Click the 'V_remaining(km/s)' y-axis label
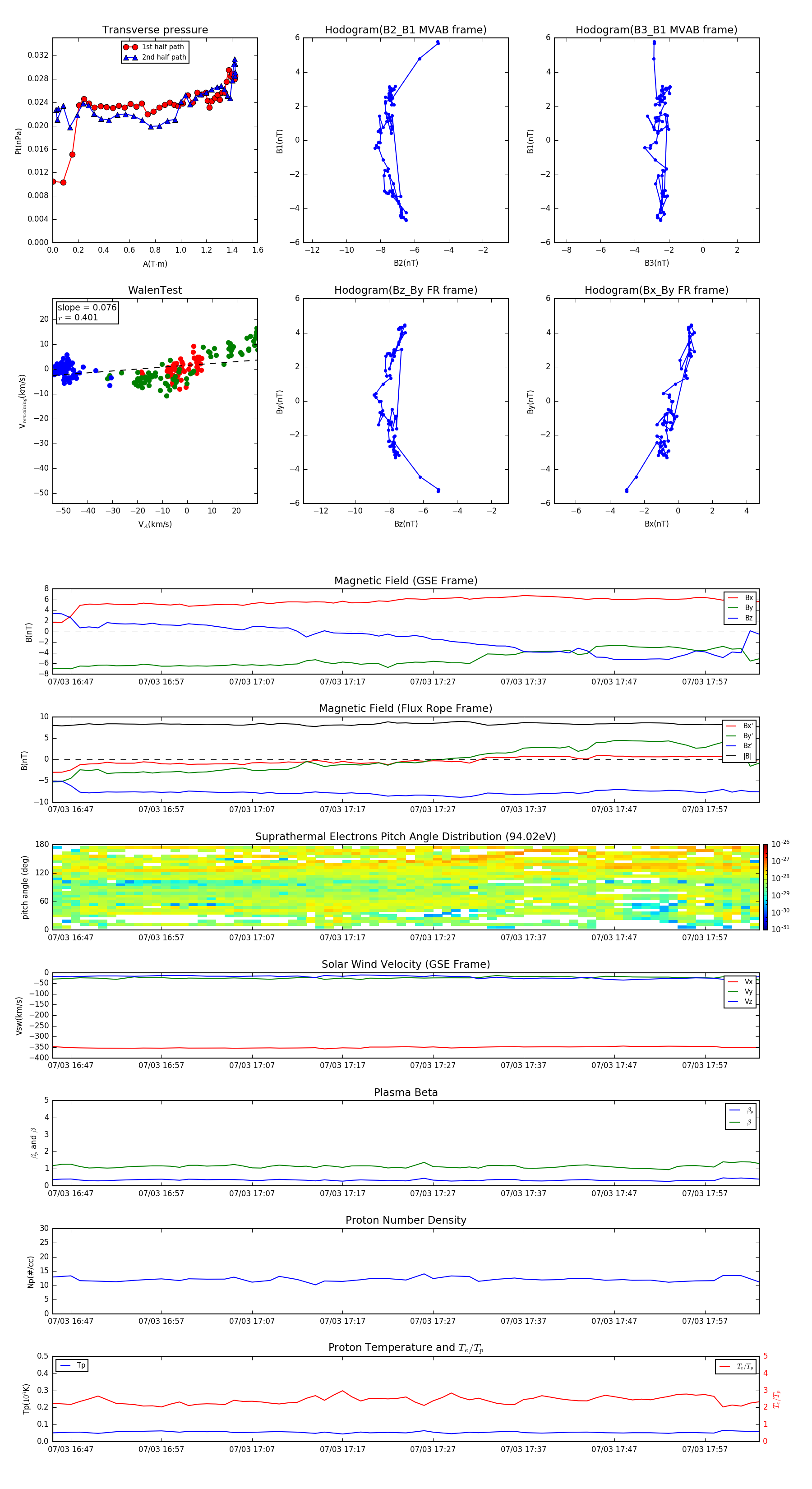Screen dimensions: 812x1489 coord(22,401)
